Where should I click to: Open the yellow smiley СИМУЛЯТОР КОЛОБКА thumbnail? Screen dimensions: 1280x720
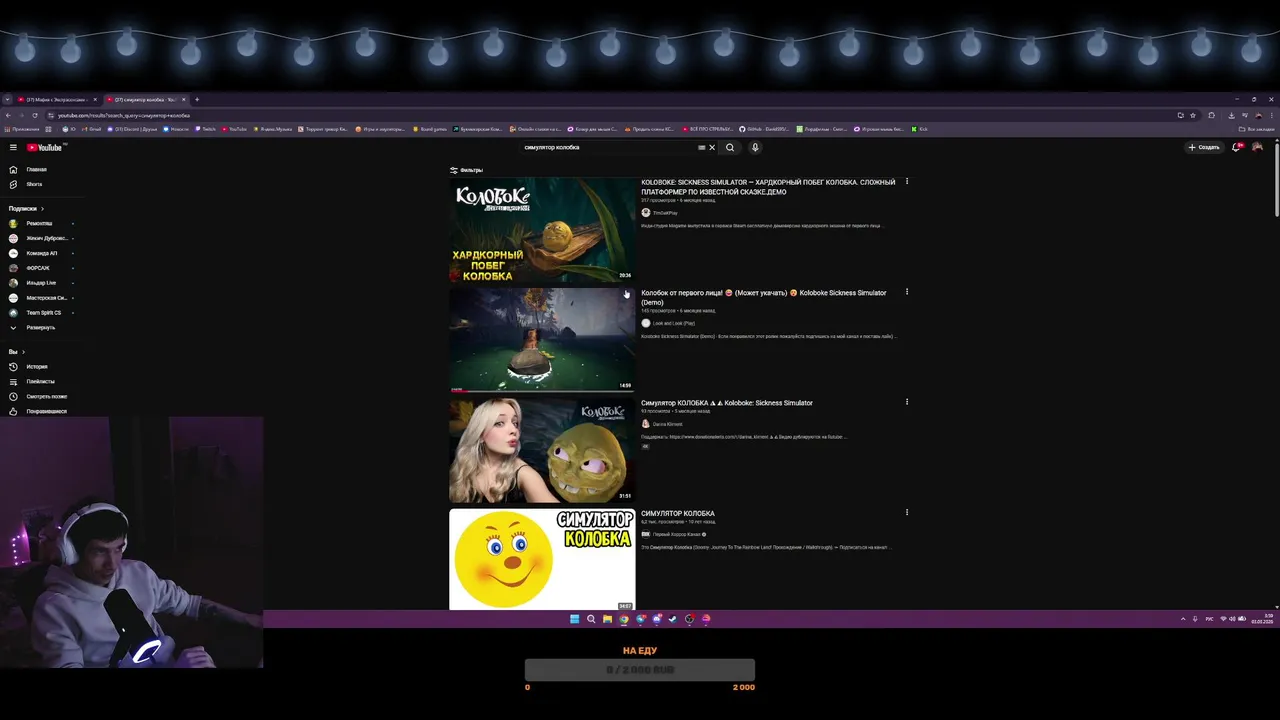coord(542,559)
